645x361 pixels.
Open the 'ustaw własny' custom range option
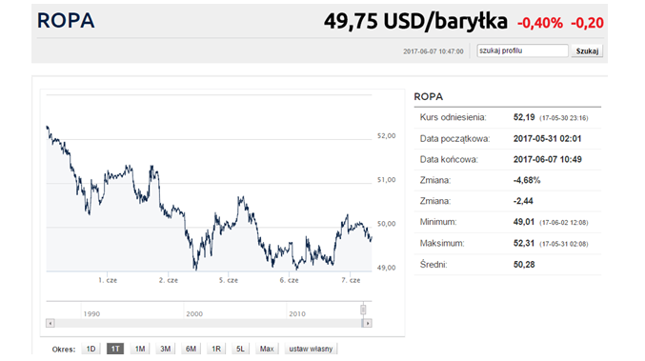pyautogui.click(x=311, y=349)
